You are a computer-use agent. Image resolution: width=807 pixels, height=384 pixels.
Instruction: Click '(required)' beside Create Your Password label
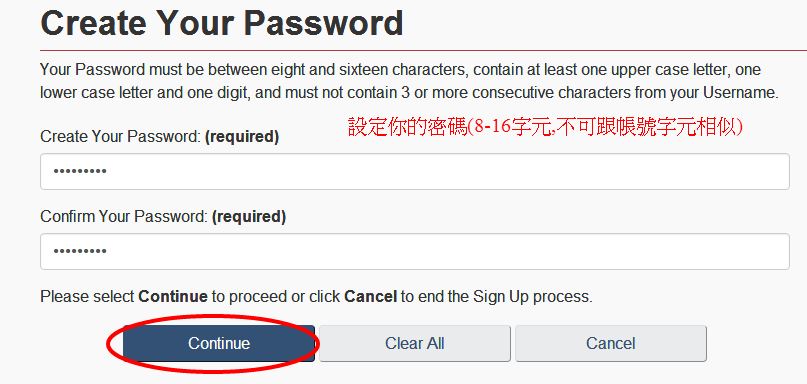click(241, 137)
